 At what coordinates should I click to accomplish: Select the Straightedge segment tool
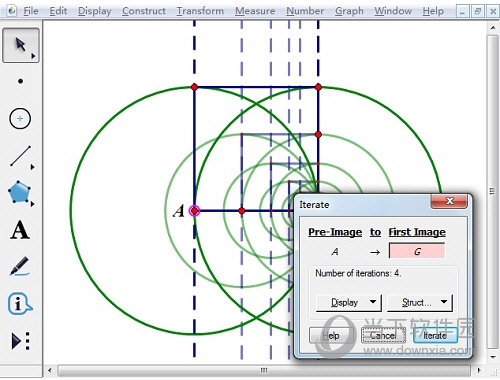point(21,156)
